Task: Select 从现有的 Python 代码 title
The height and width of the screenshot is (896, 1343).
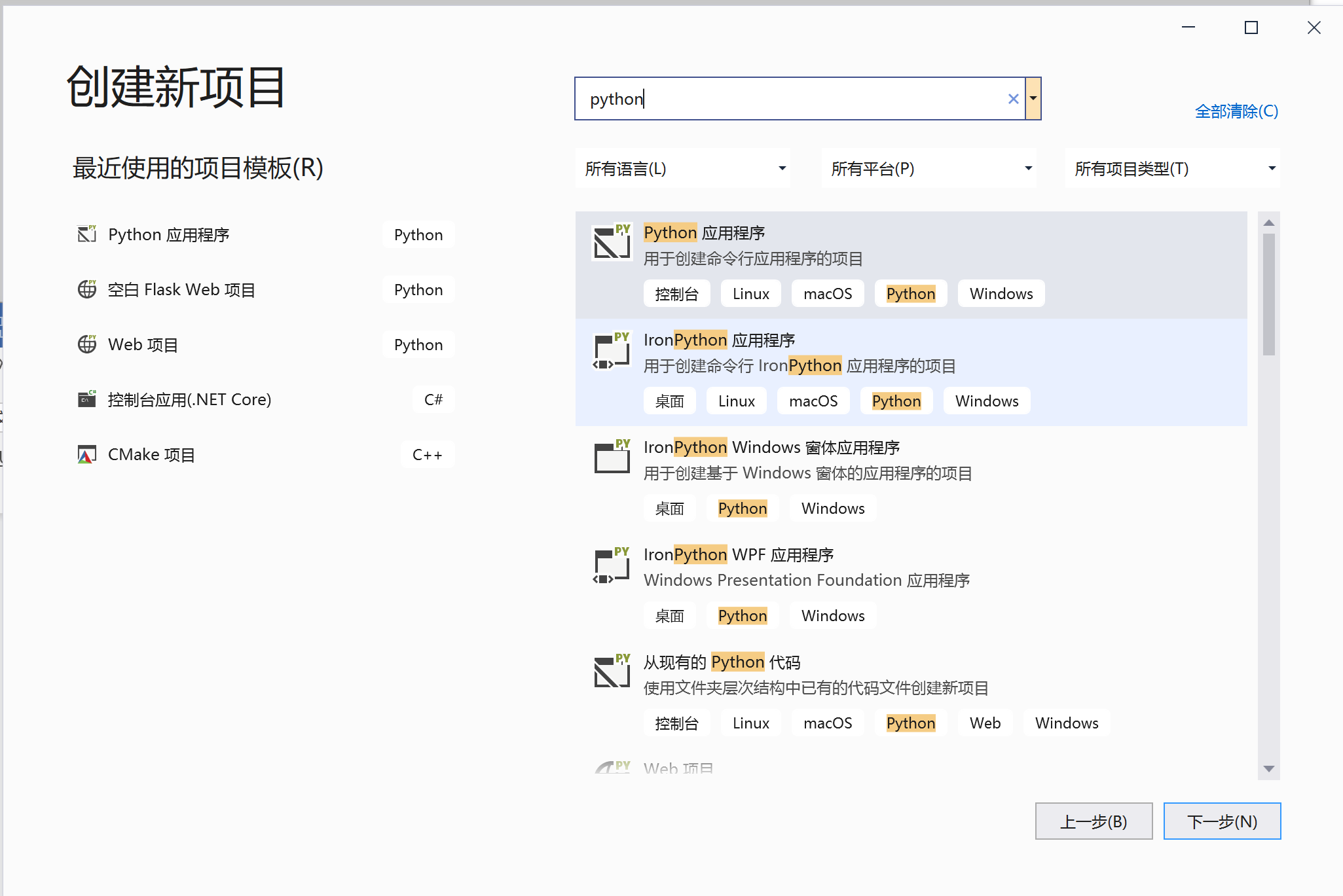Action: [x=722, y=662]
